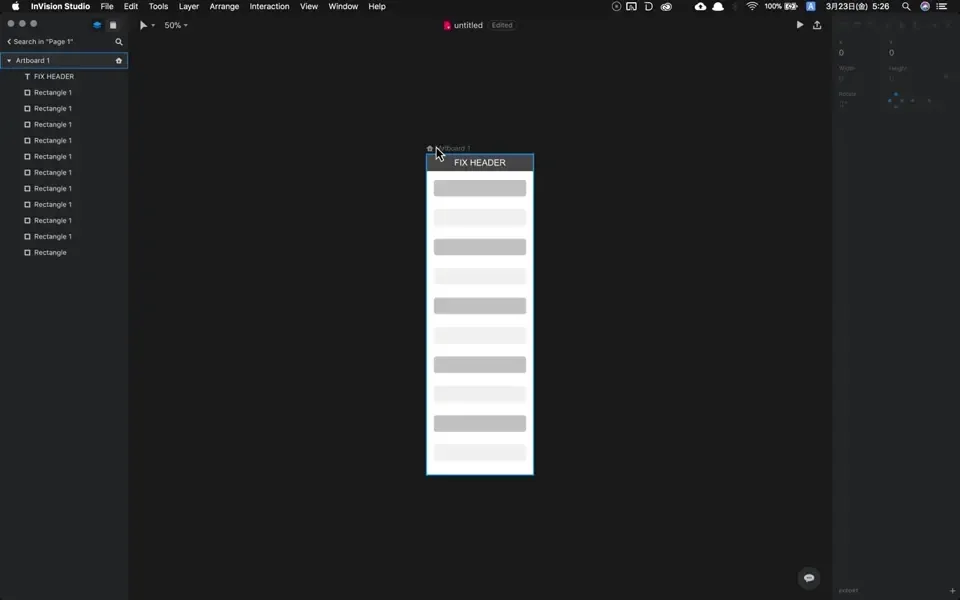Click the layer search magnifier icon
Viewport: 960px width, 600px height.
(x=119, y=42)
